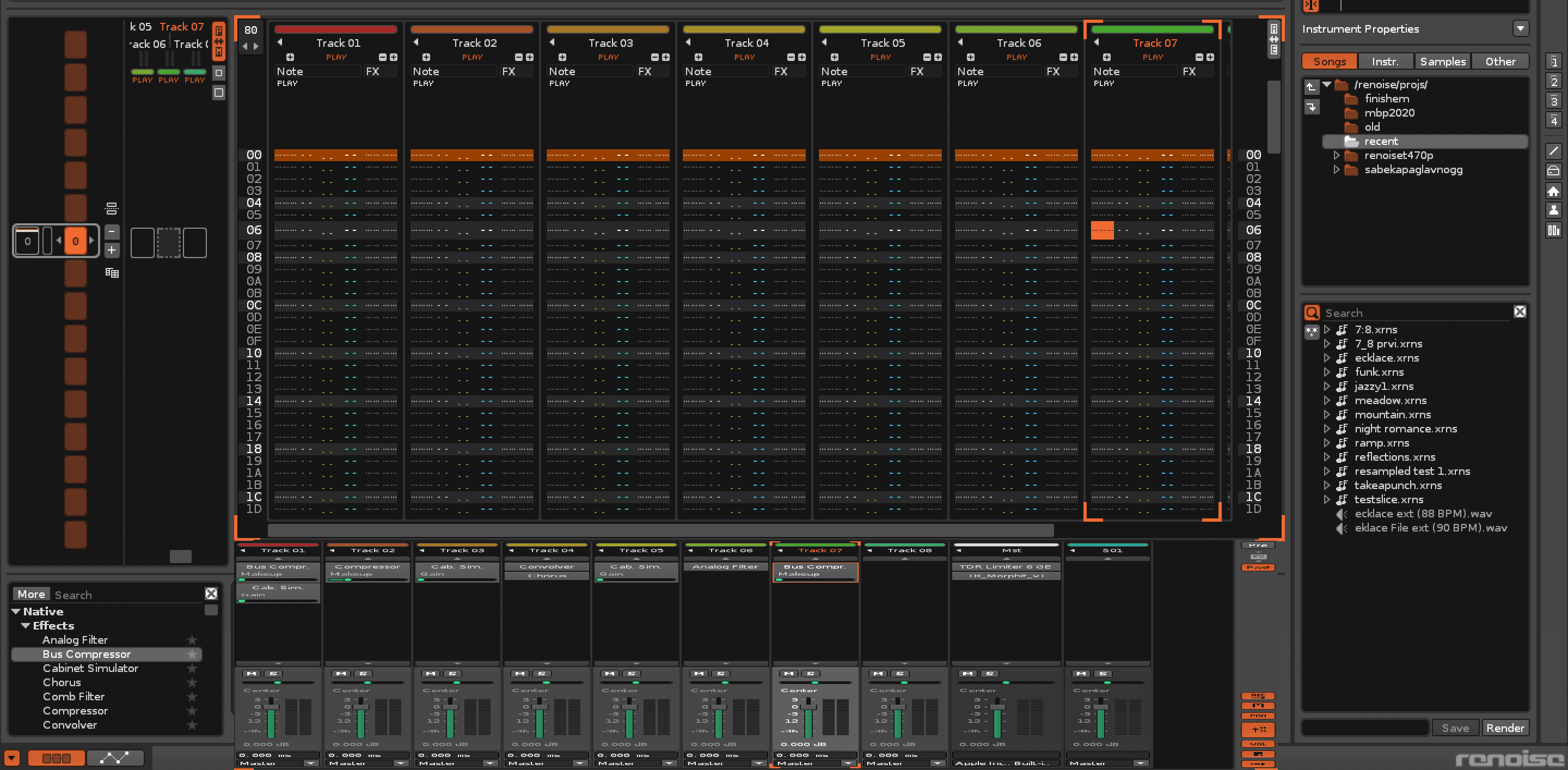Toggle the automation curve view button
The width and height of the screenshot is (1568, 770).
[x=115, y=758]
